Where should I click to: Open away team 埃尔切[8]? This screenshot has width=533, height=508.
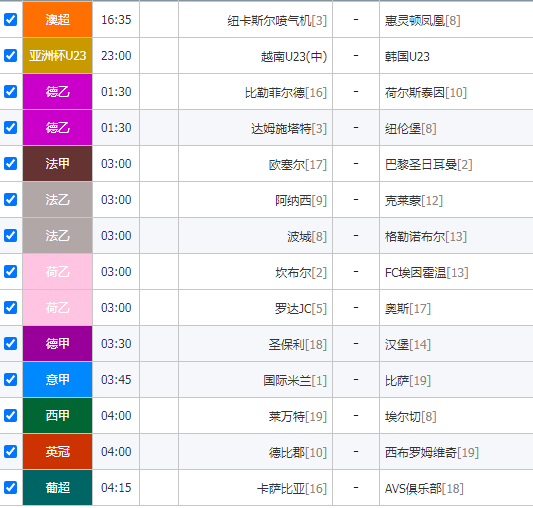point(411,417)
